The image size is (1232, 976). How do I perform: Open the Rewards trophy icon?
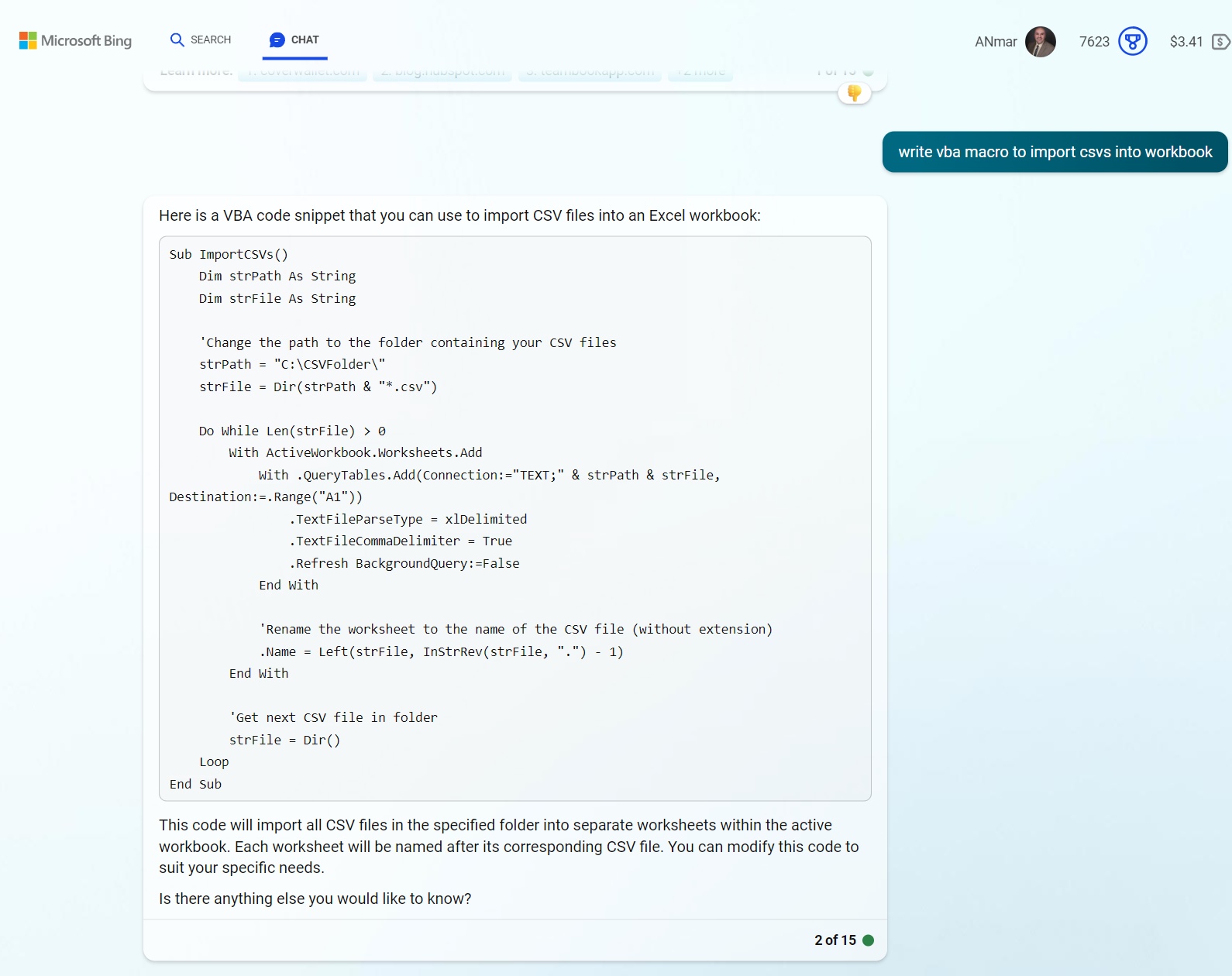tap(1132, 42)
